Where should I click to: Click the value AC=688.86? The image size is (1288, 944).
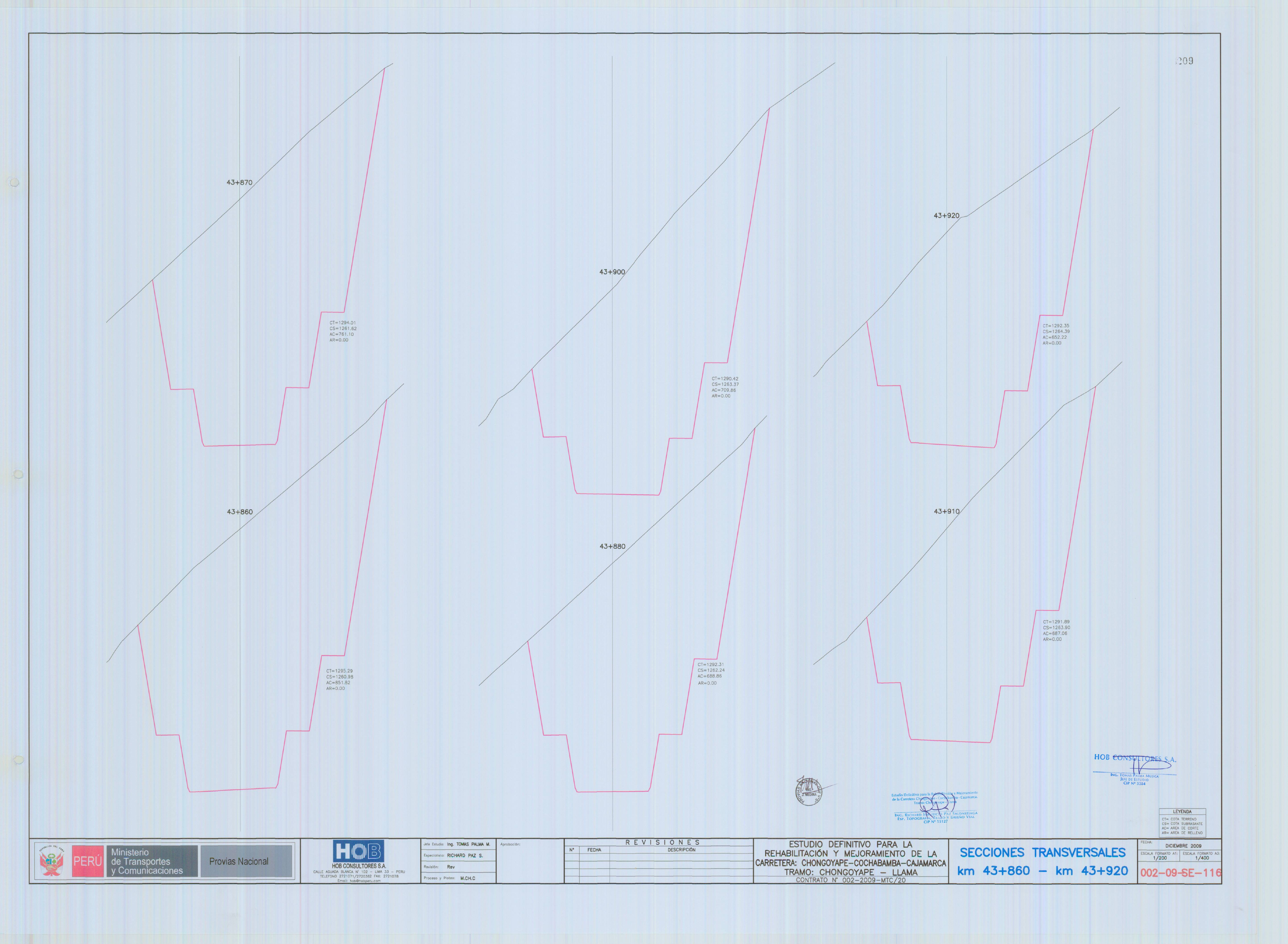click(x=709, y=676)
